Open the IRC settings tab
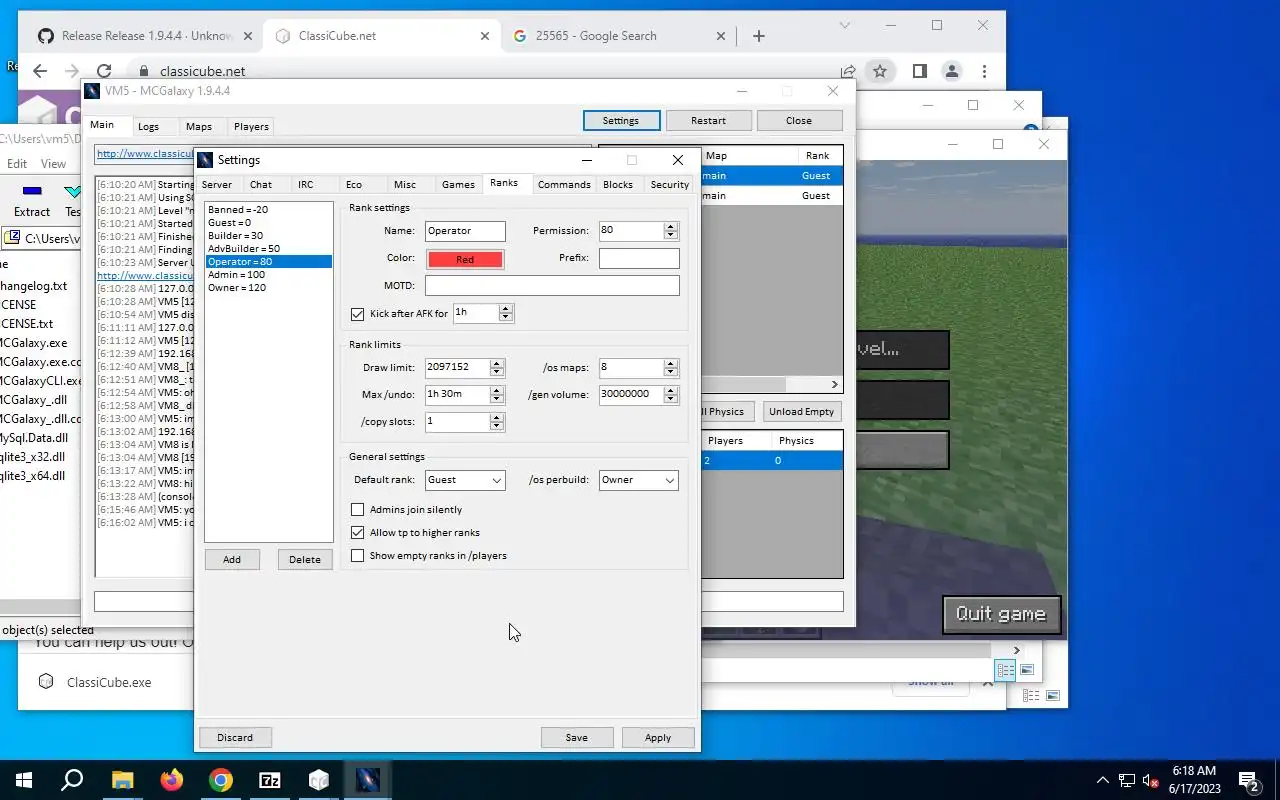This screenshot has width=1280, height=800. click(305, 185)
